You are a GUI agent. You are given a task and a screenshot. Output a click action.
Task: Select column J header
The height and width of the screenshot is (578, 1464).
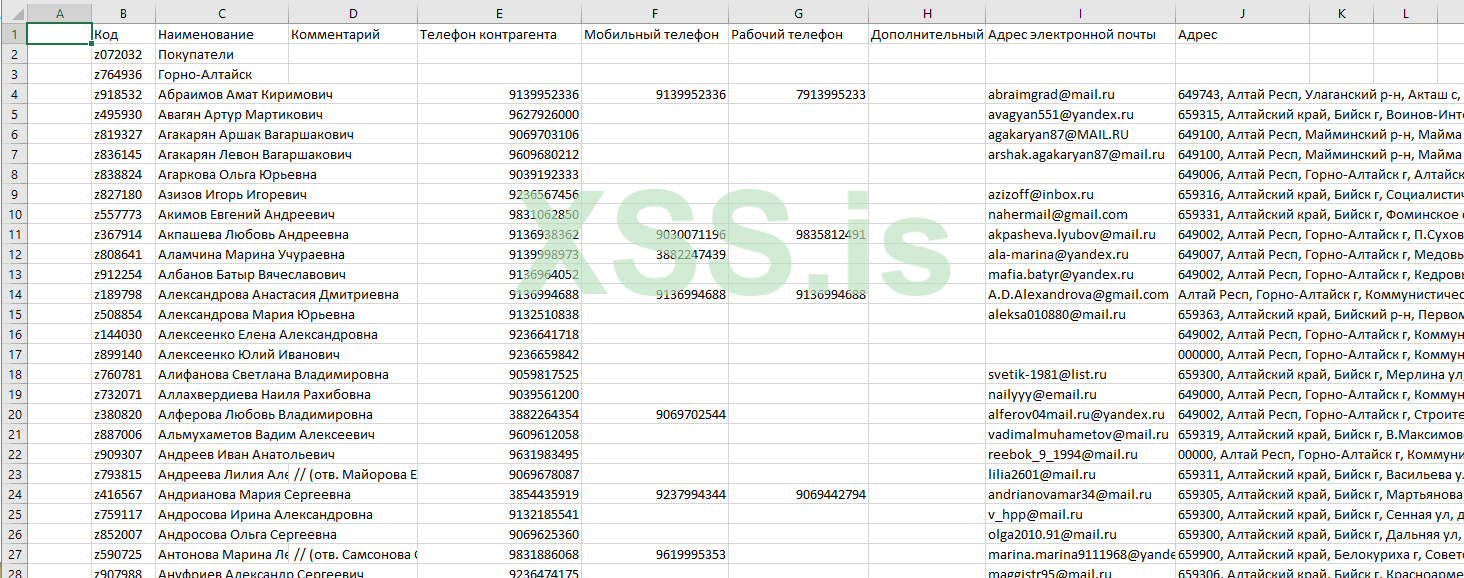pos(1242,13)
